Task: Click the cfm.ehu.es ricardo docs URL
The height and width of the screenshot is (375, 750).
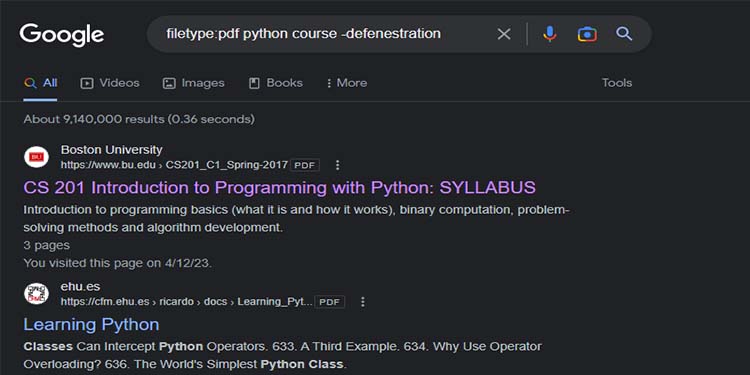Action: click(187, 302)
